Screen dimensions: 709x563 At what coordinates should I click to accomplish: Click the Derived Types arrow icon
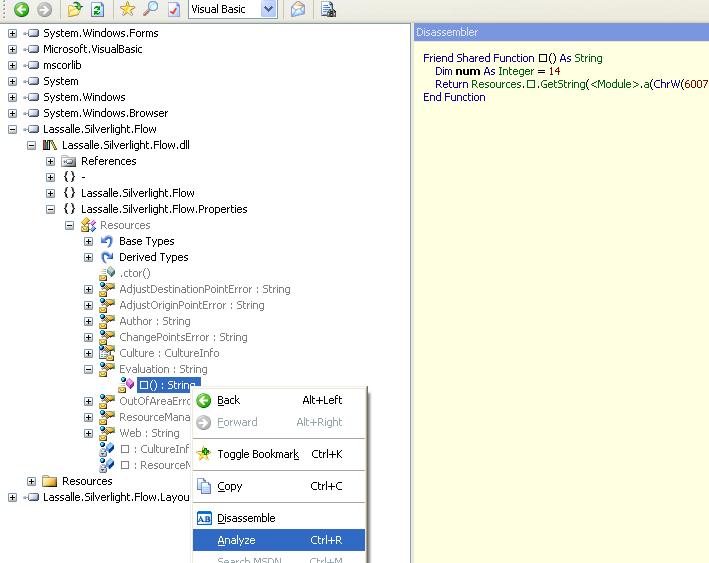click(107, 257)
